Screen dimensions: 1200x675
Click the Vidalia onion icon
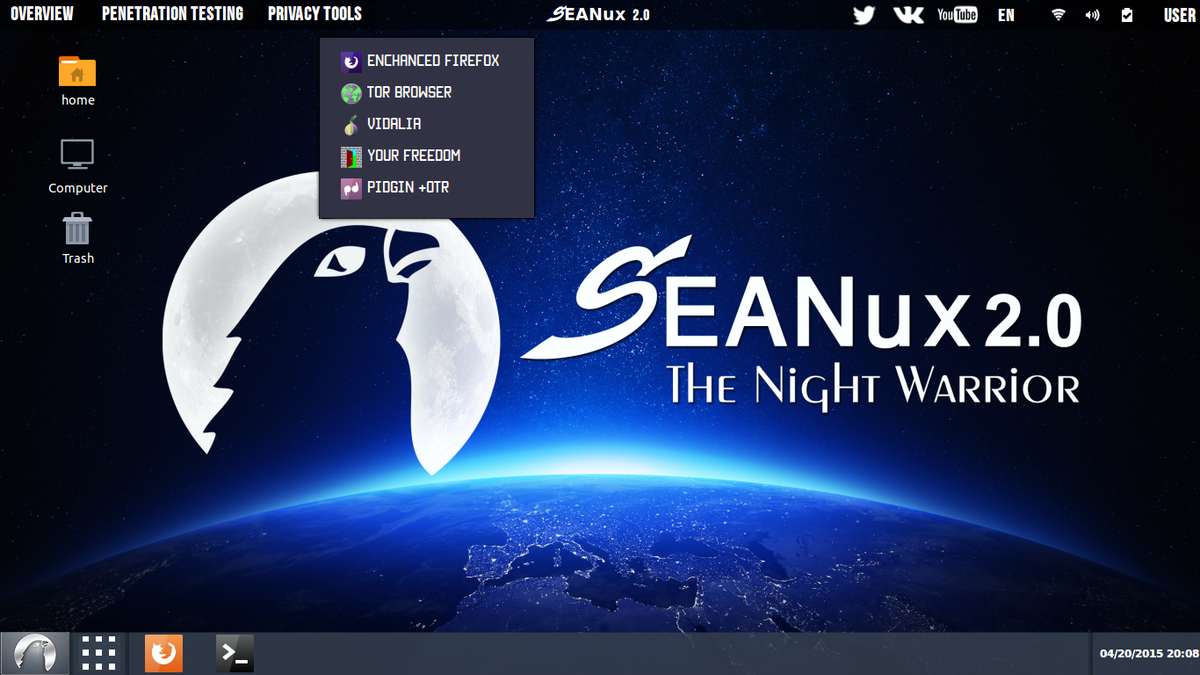tap(351, 125)
